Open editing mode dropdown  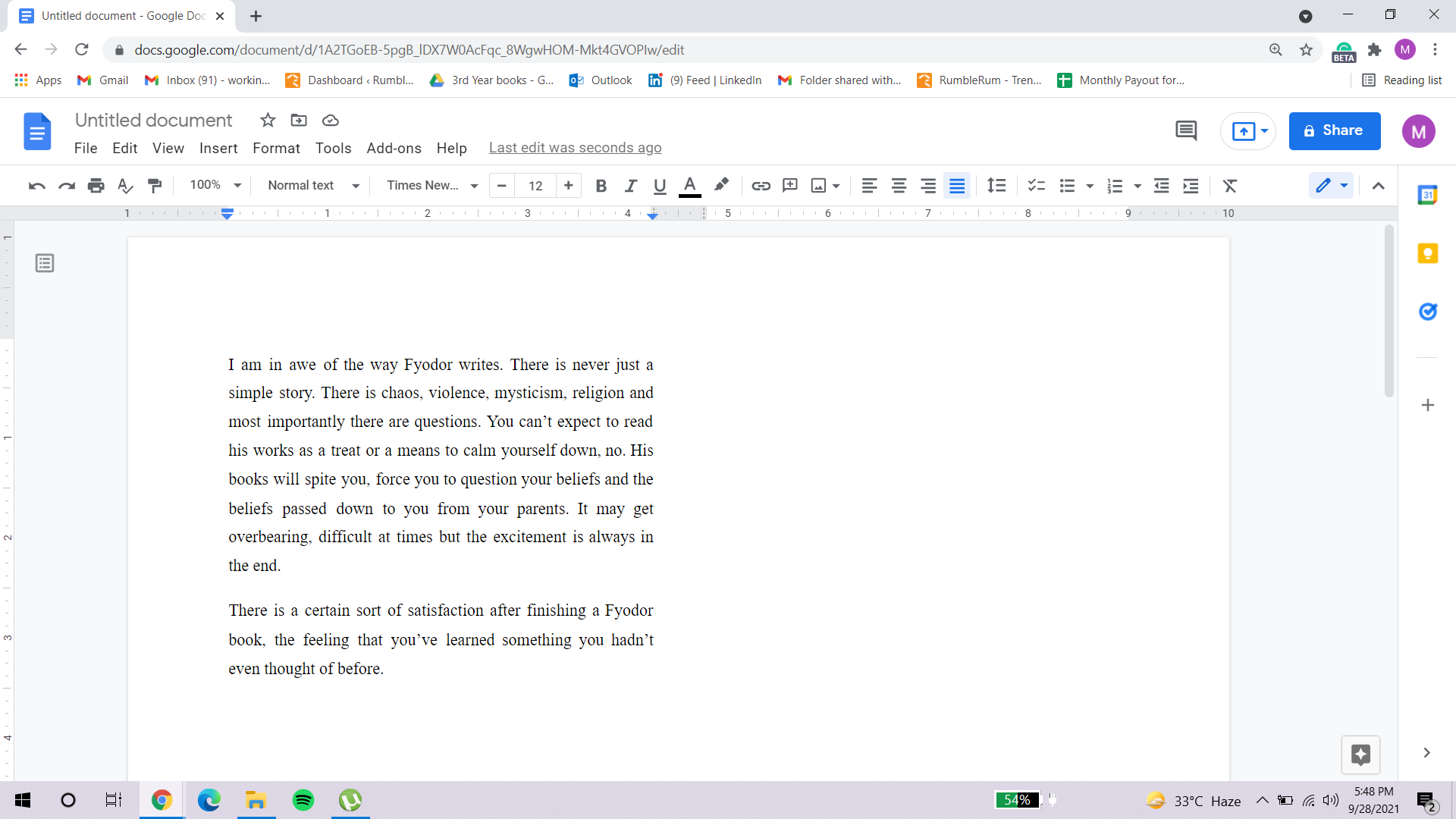tap(1331, 186)
